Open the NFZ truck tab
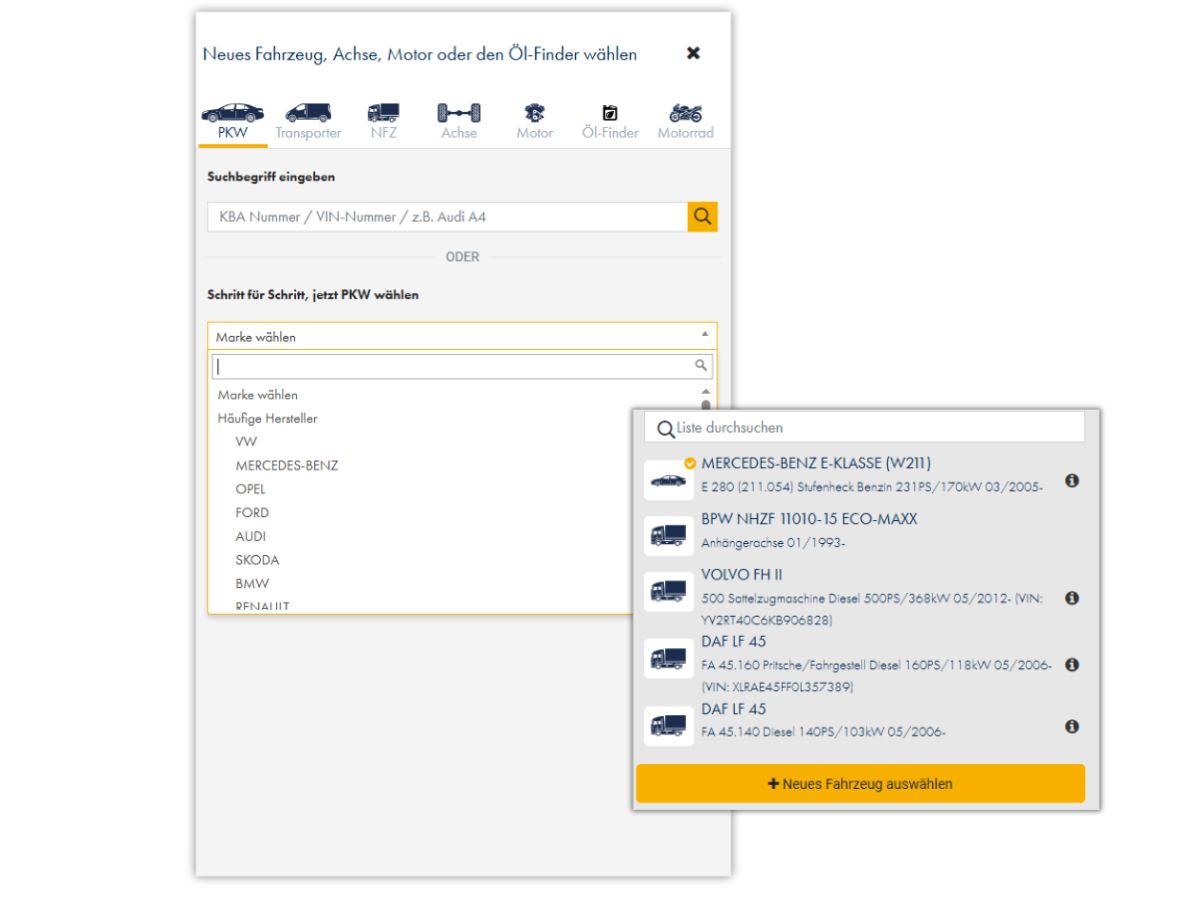 click(x=383, y=122)
